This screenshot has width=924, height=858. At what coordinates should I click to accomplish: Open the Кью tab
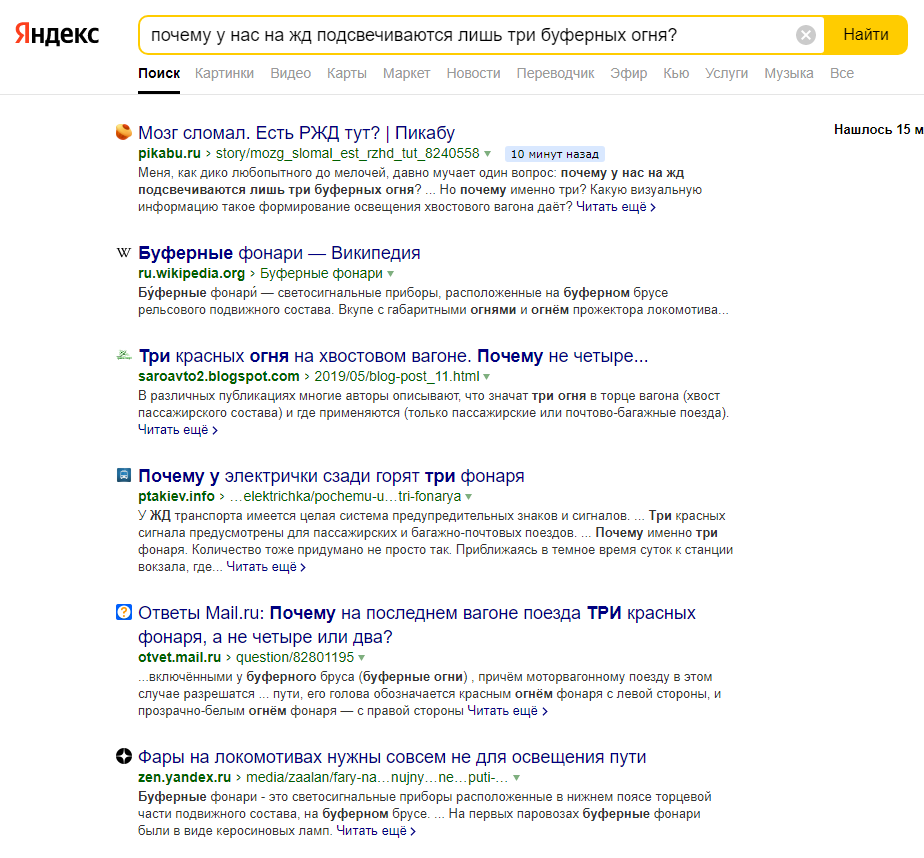point(676,74)
